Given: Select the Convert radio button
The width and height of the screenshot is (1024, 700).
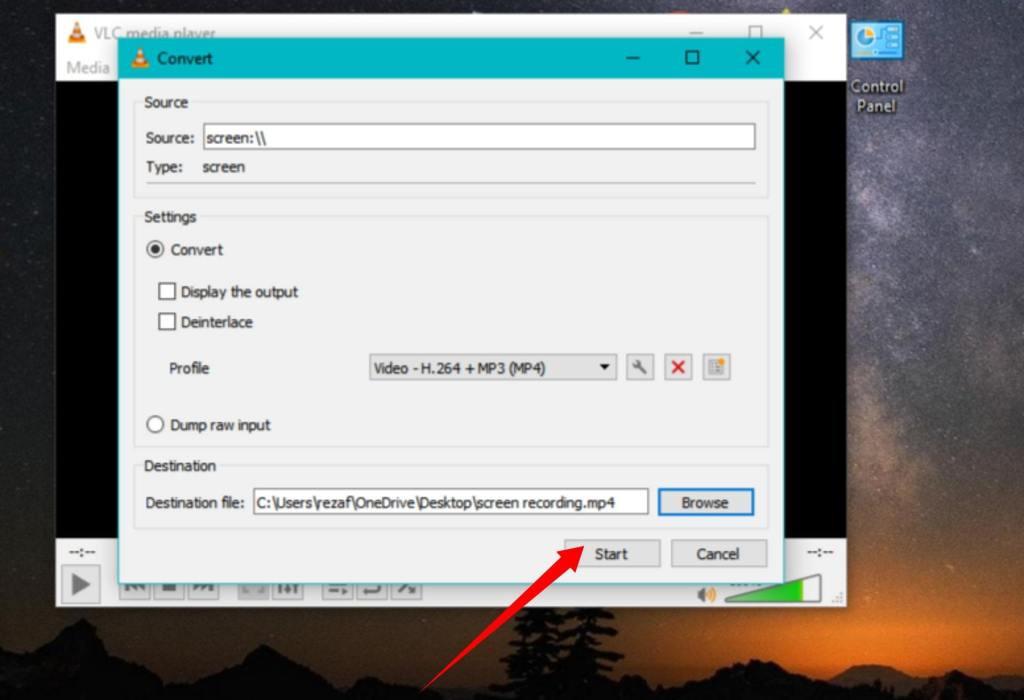Looking at the screenshot, I should point(155,250).
